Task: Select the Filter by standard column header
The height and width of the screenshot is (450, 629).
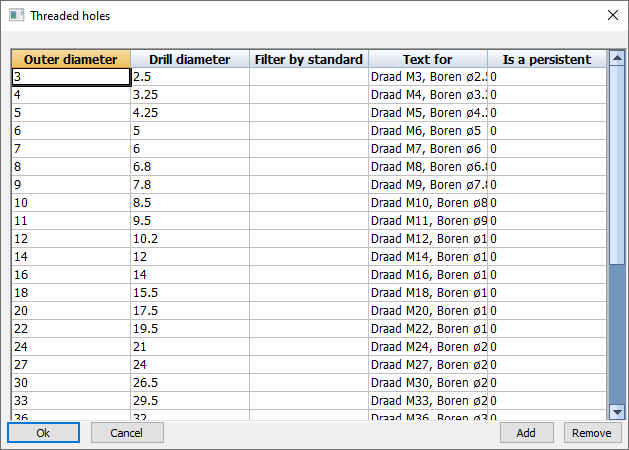Action: pos(308,59)
